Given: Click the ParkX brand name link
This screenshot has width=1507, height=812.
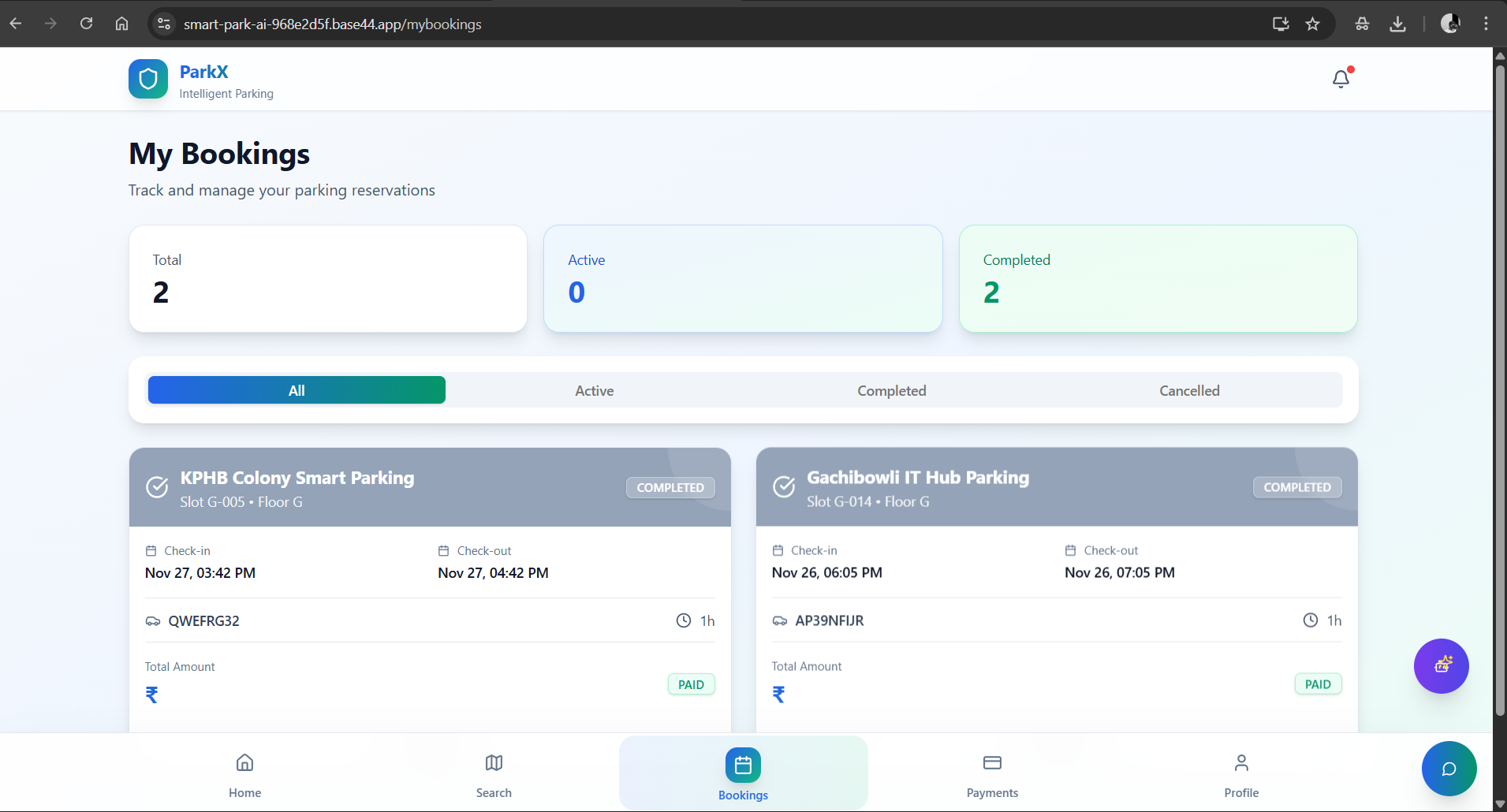Looking at the screenshot, I should pos(204,72).
